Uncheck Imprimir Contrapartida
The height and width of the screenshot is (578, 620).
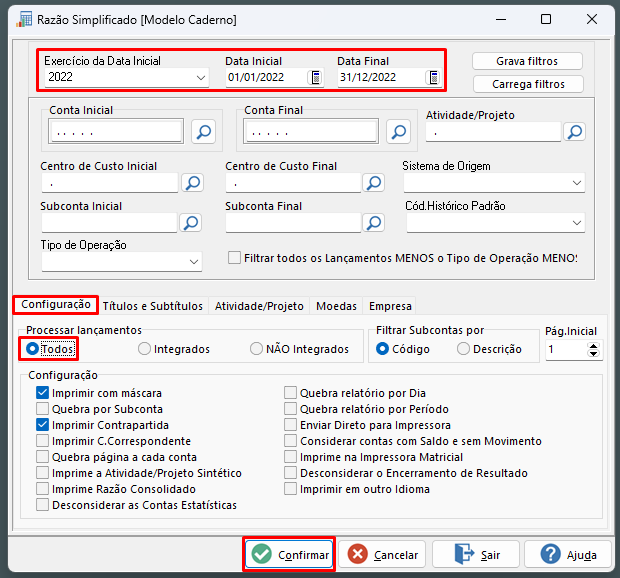point(42,425)
